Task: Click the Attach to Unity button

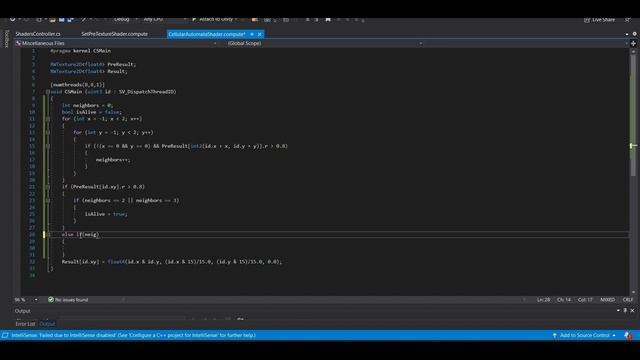Action: pos(215,19)
